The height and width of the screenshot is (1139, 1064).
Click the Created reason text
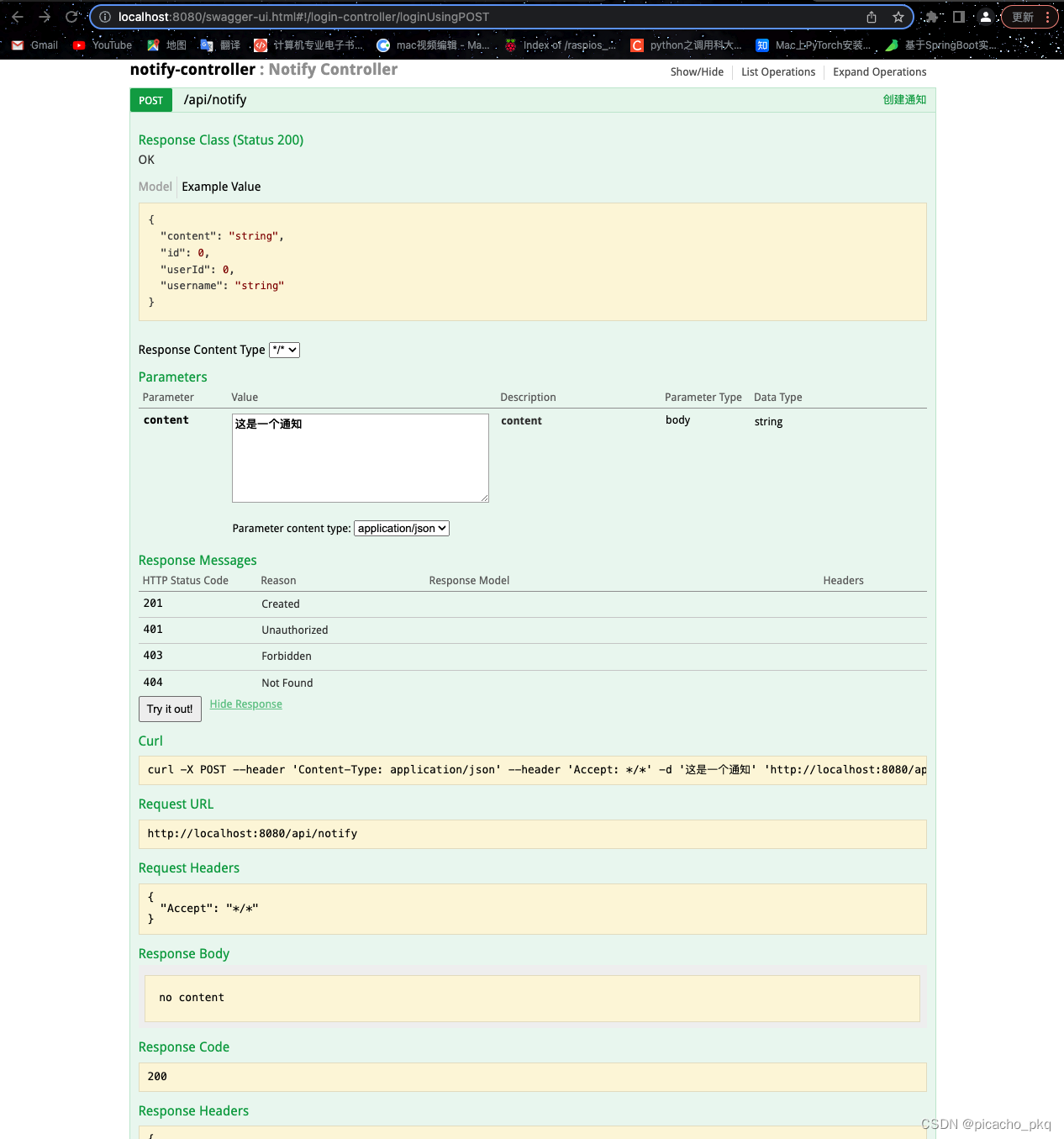[x=281, y=604]
